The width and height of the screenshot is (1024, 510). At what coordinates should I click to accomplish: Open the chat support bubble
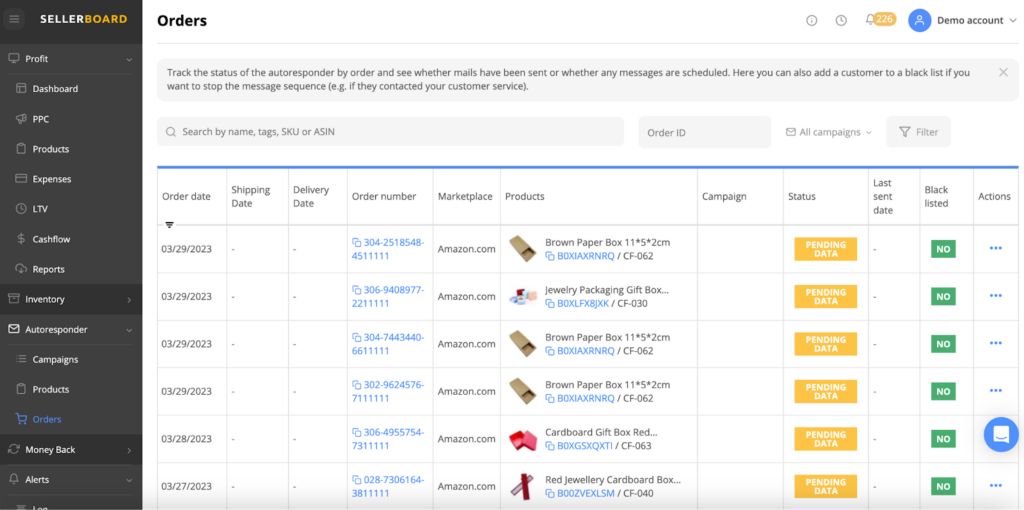pyautogui.click(x=1000, y=434)
